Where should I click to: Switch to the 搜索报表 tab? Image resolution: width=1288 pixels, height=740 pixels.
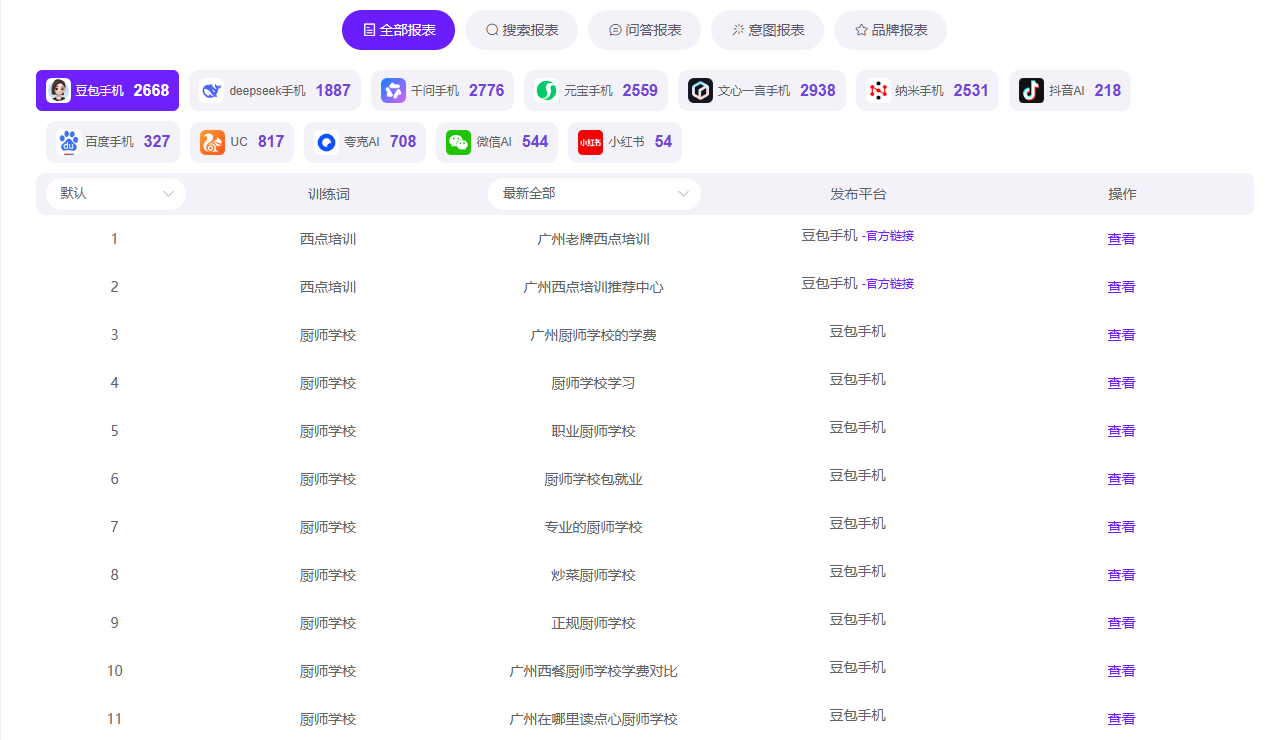(x=521, y=30)
